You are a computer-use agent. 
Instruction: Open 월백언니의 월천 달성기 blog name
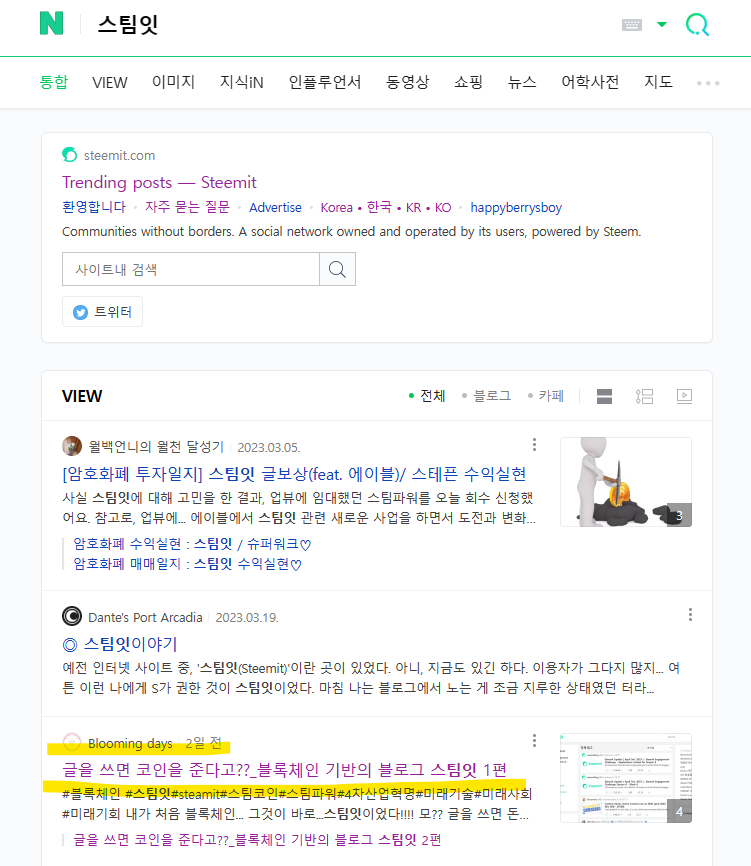tap(156, 446)
